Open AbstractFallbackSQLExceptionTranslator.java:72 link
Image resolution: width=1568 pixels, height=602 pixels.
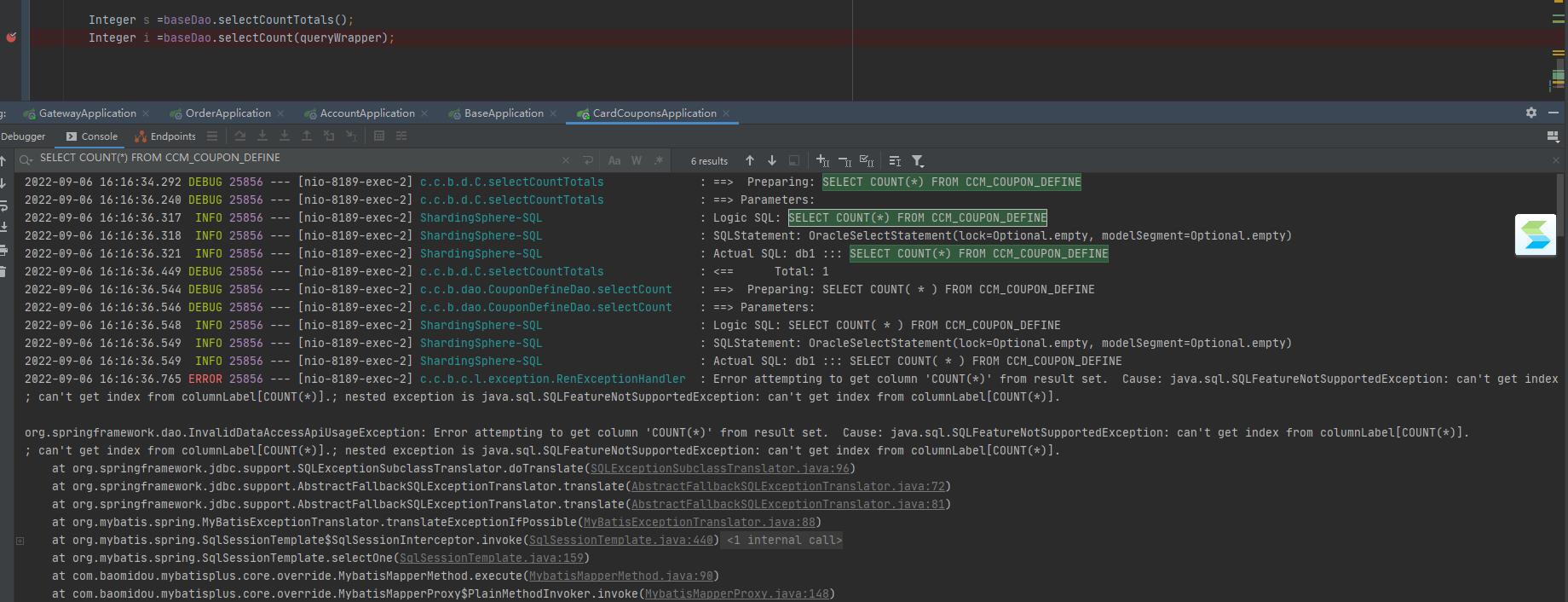point(788,486)
